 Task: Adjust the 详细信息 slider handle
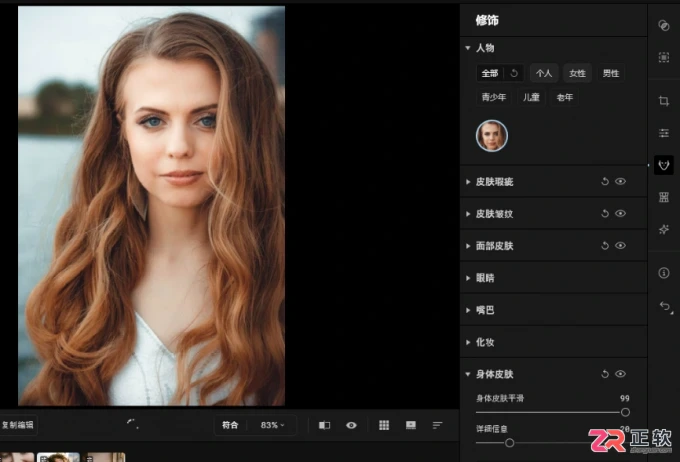coord(510,442)
